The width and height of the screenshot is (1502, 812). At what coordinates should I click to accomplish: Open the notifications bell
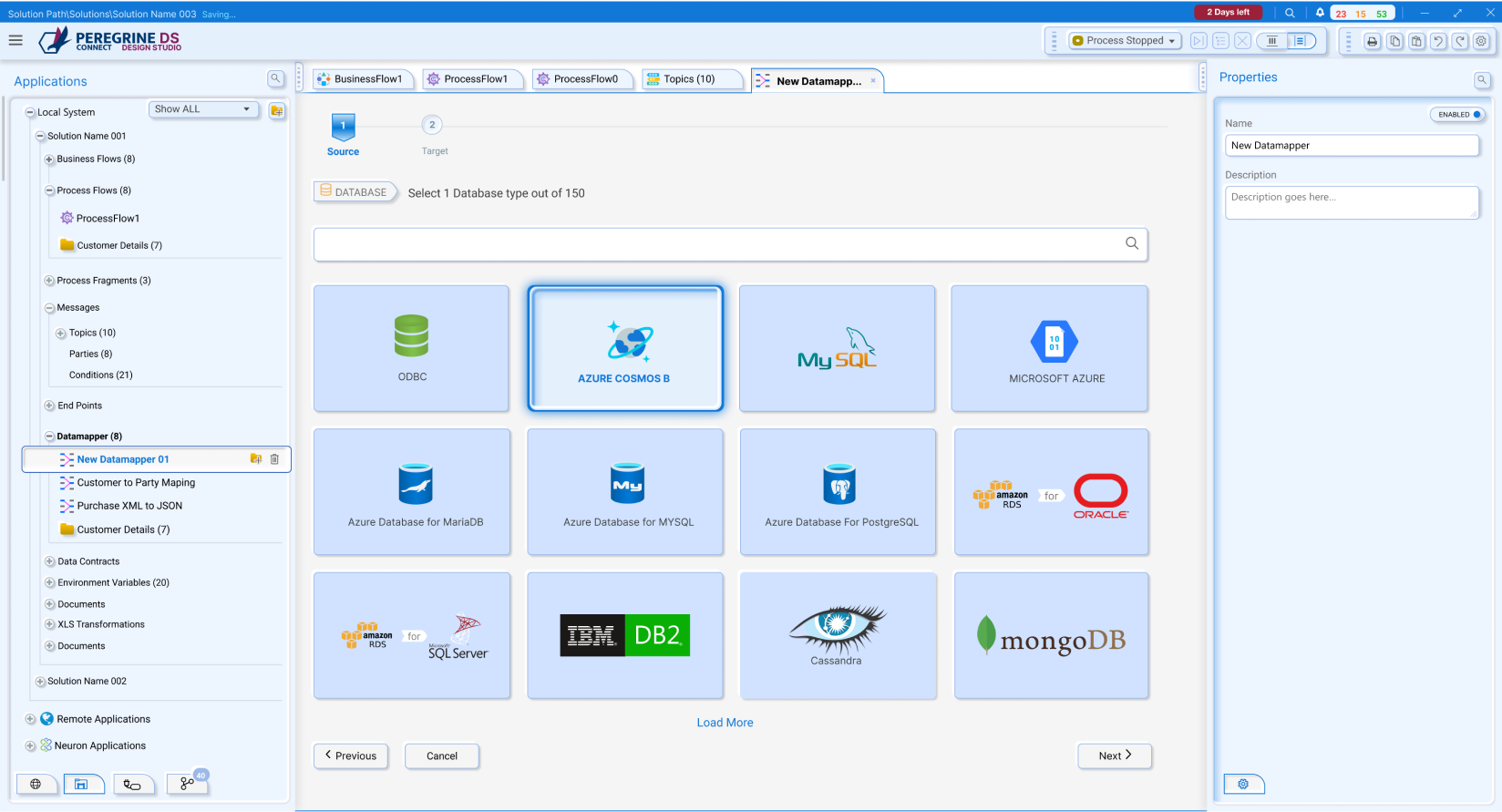pyautogui.click(x=1320, y=13)
